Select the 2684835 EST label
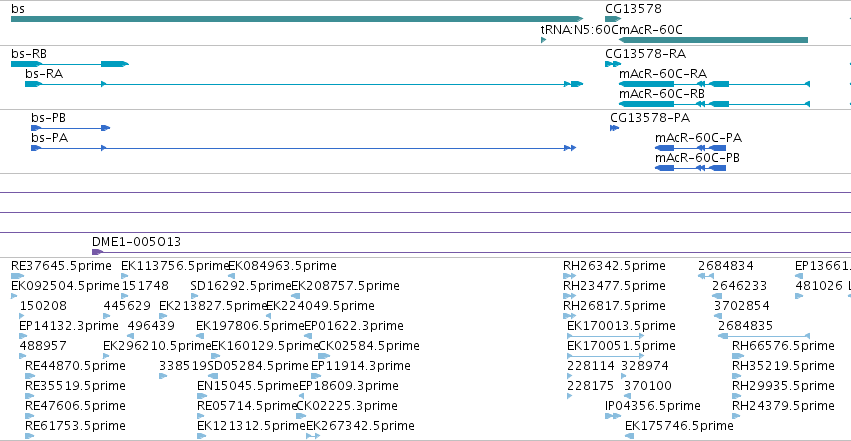The height and width of the screenshot is (441, 851). (745, 326)
